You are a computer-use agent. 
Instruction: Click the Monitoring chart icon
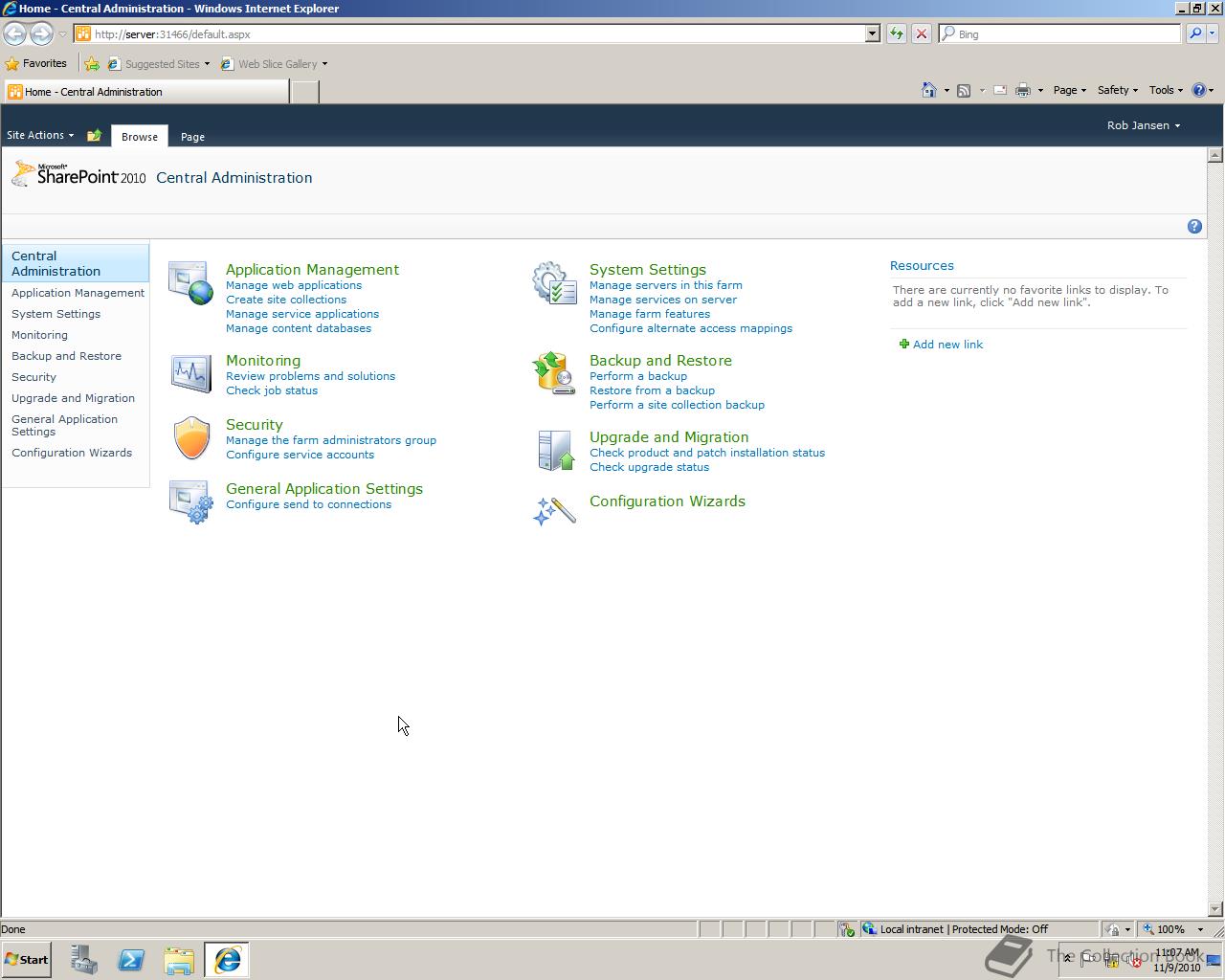click(x=190, y=373)
